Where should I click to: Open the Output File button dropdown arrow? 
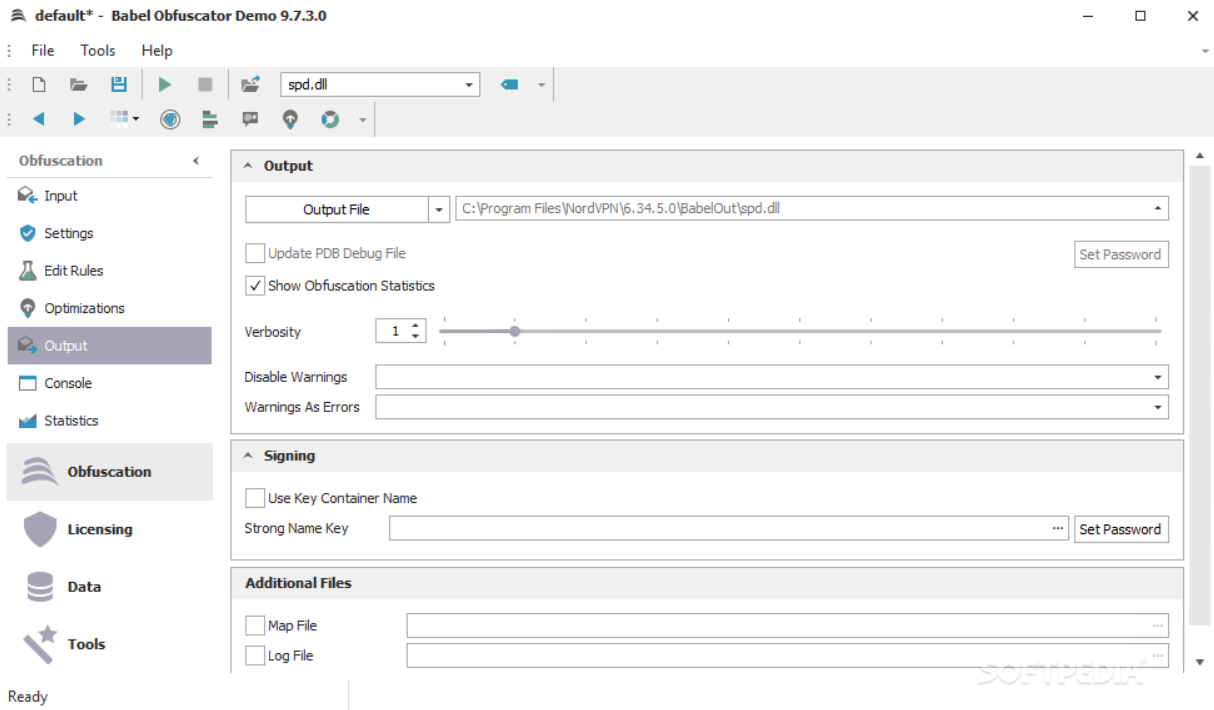[x=438, y=209]
